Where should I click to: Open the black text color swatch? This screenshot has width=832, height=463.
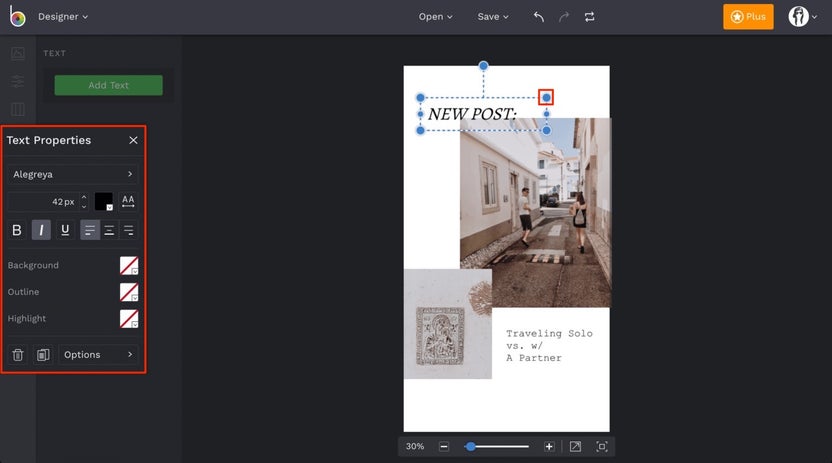tap(103, 202)
